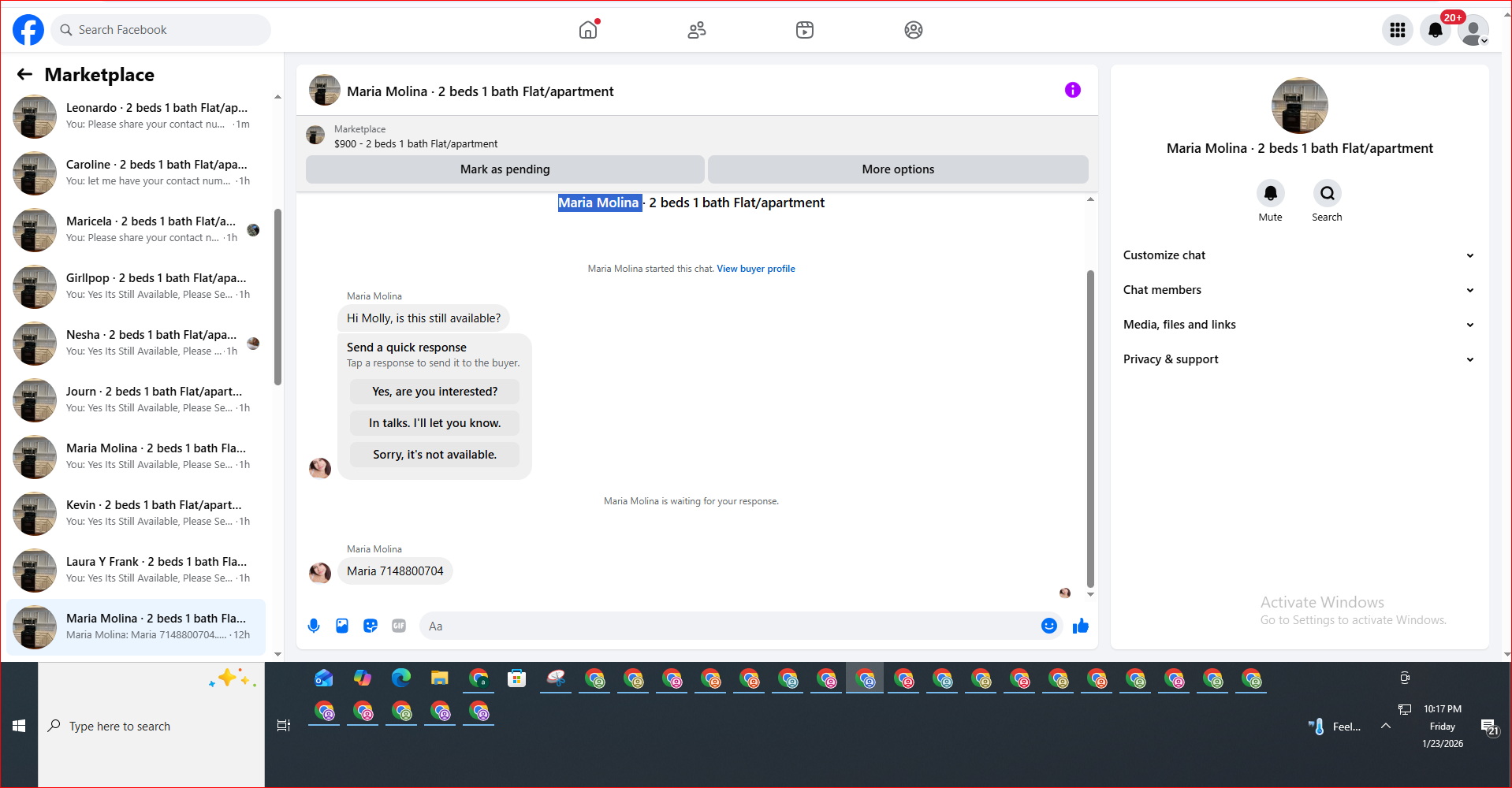Open the Facebook menu grid icon
The width and height of the screenshot is (1512, 788).
tap(1398, 30)
